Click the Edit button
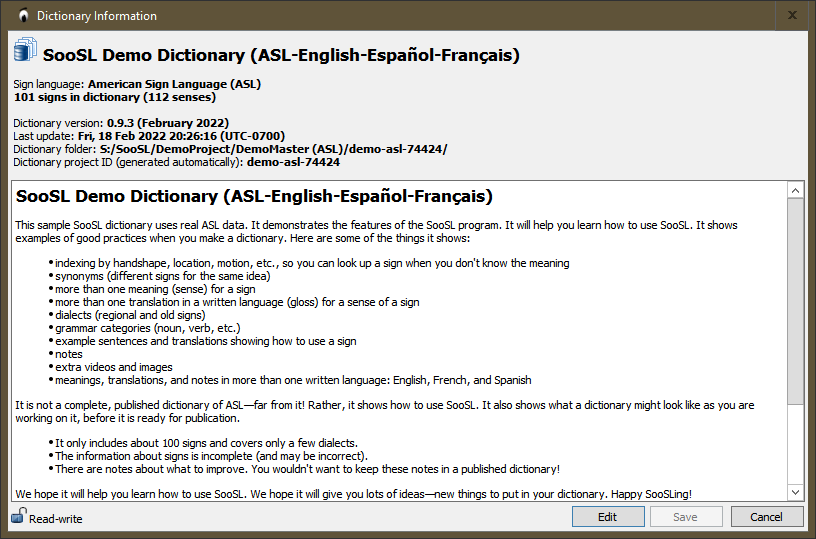Viewport: 816px width, 539px height. tap(608, 517)
